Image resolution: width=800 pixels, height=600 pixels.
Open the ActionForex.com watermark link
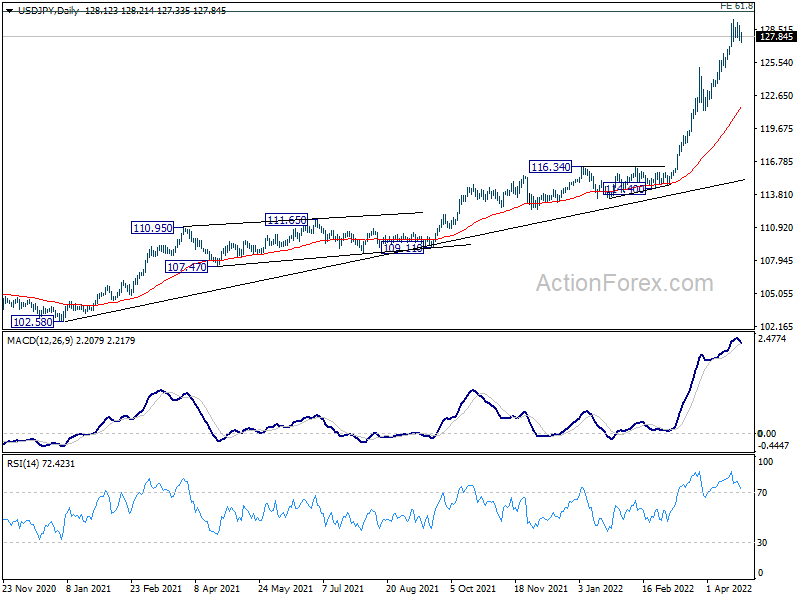pos(625,283)
